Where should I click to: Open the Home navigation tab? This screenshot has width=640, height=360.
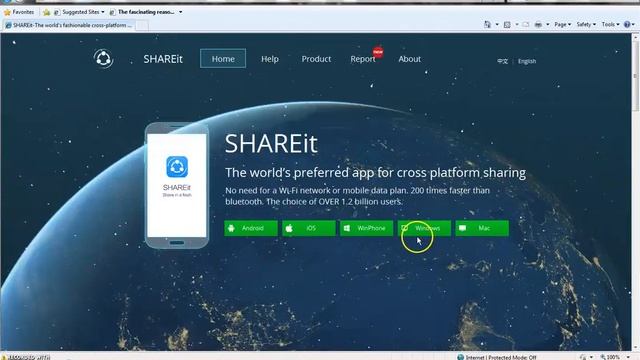(x=223, y=58)
